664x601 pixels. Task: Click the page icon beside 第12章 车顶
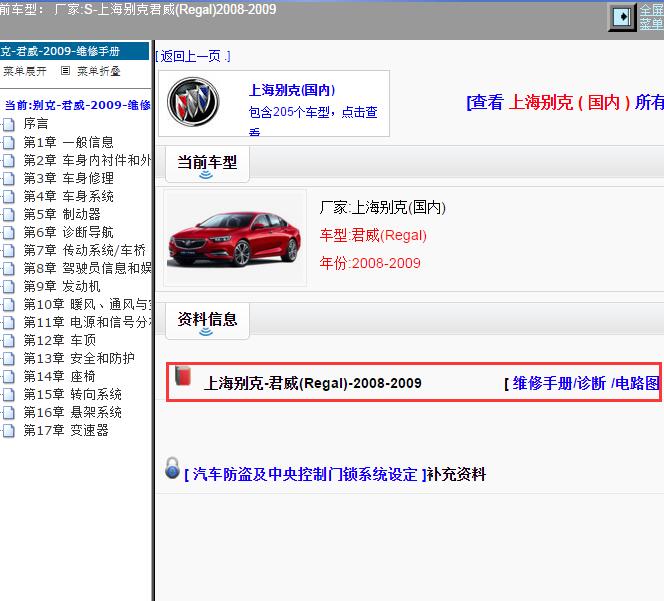[x=8, y=341]
